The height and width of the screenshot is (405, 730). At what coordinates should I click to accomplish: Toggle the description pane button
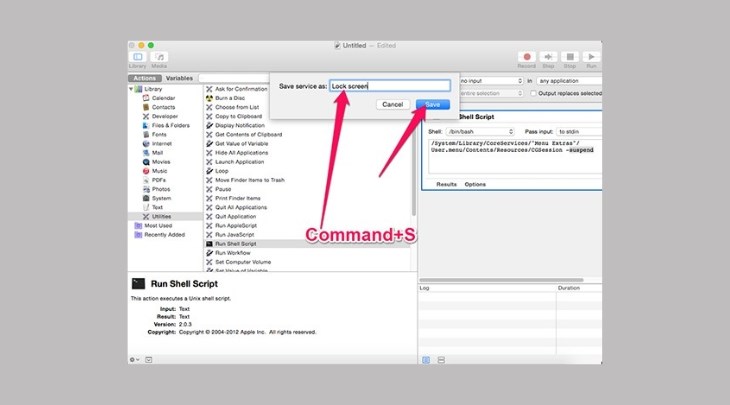(149, 360)
